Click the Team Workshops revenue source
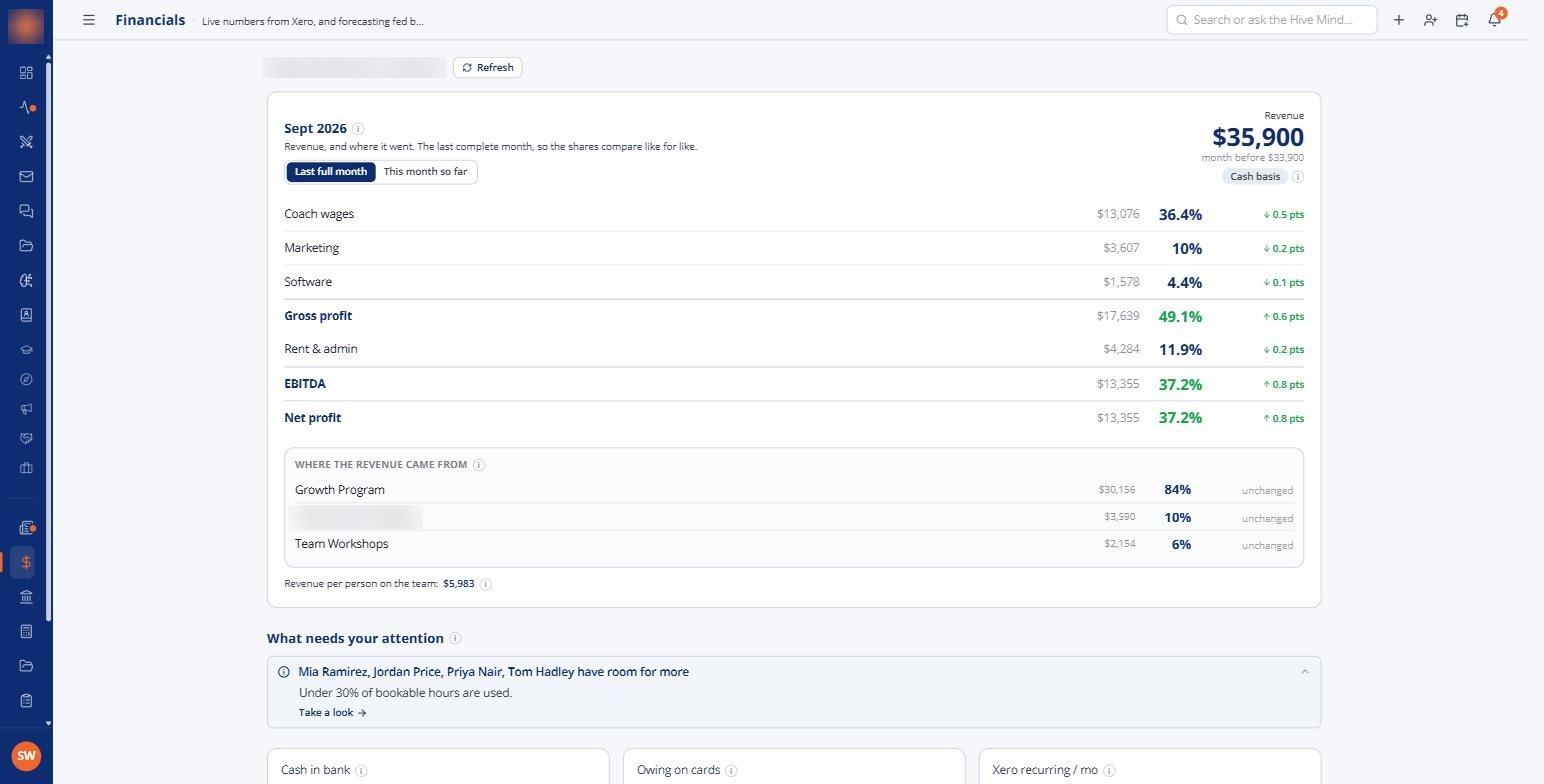The image size is (1544, 784). (341, 544)
